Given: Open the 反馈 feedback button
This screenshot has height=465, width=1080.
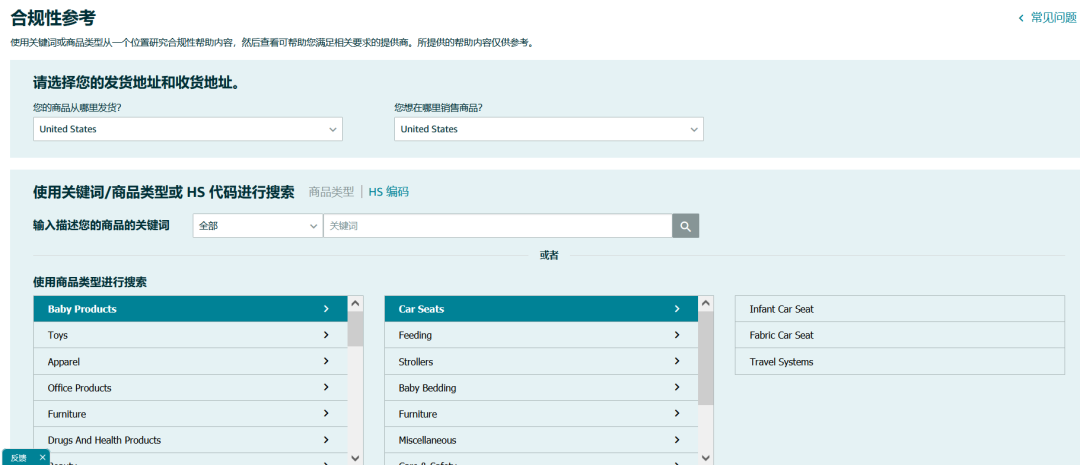Looking at the screenshot, I should click(19, 457).
